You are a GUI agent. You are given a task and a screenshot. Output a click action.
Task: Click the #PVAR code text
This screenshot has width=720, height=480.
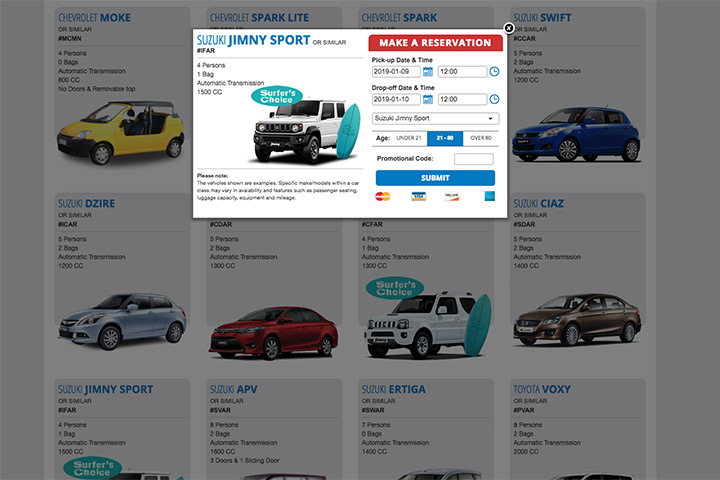click(524, 410)
